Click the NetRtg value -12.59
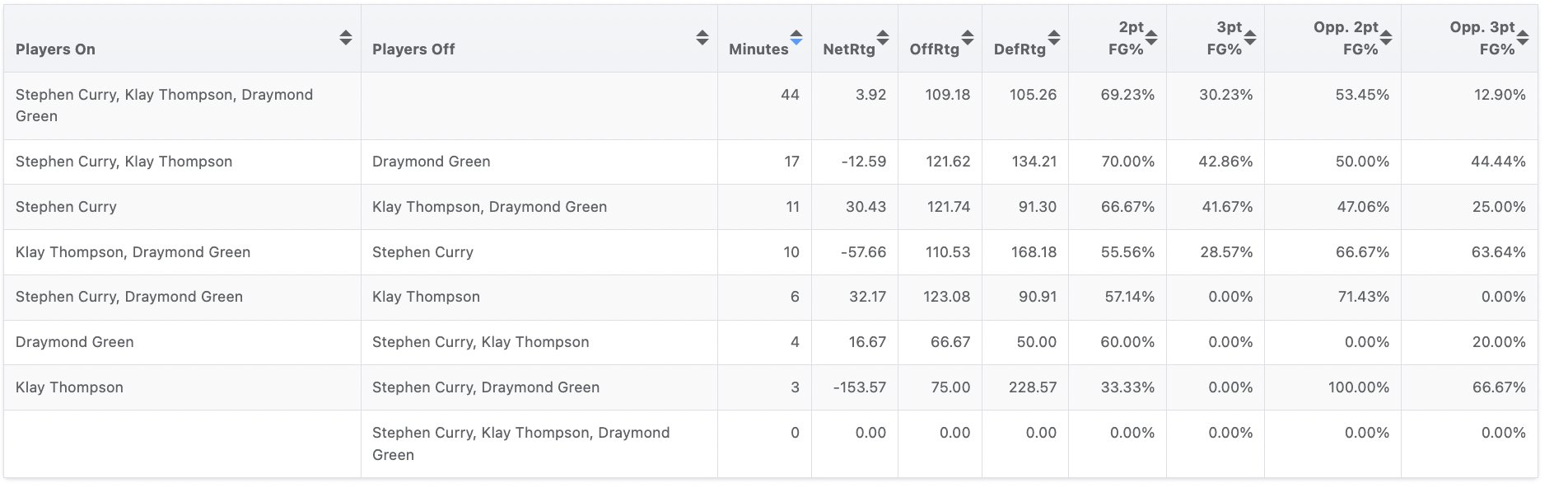 tap(864, 162)
